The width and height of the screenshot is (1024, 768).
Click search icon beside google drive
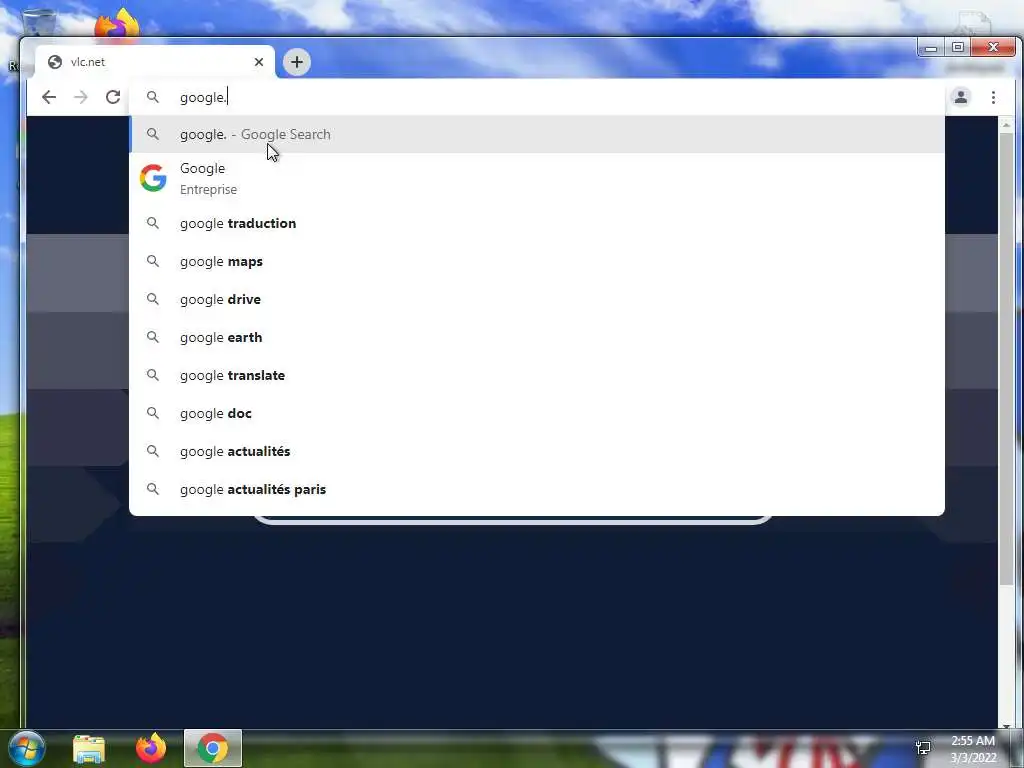coord(153,299)
